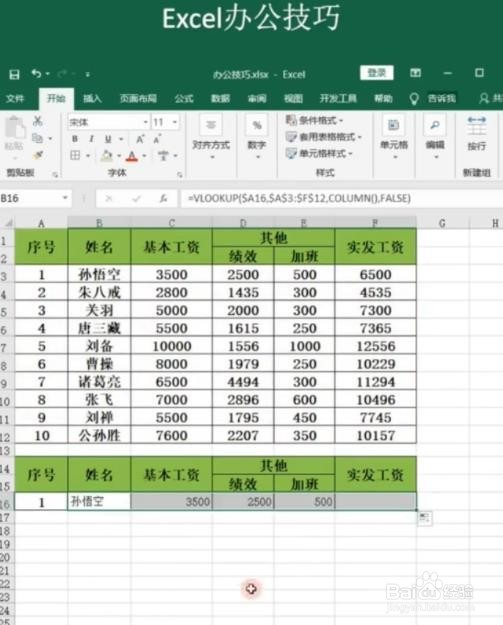Viewport: 503px width, 625px height.
Task: Click the share person icon
Action: pos(484,98)
